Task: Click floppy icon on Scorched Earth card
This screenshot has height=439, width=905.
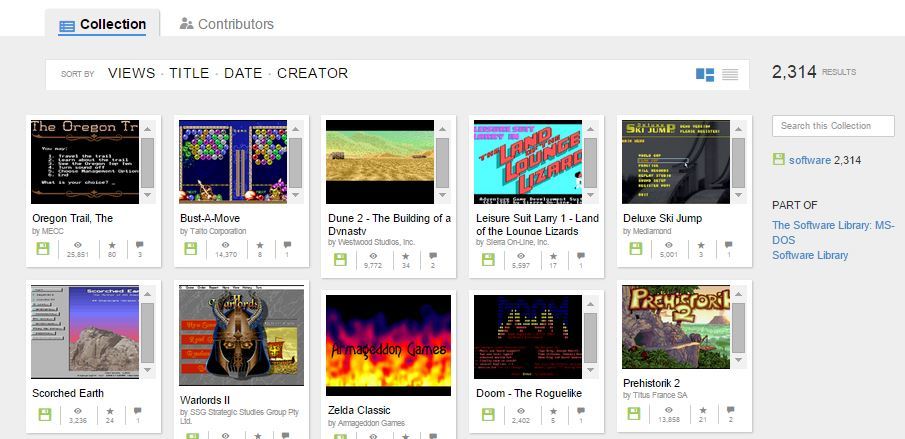Action: pyautogui.click(x=44, y=414)
